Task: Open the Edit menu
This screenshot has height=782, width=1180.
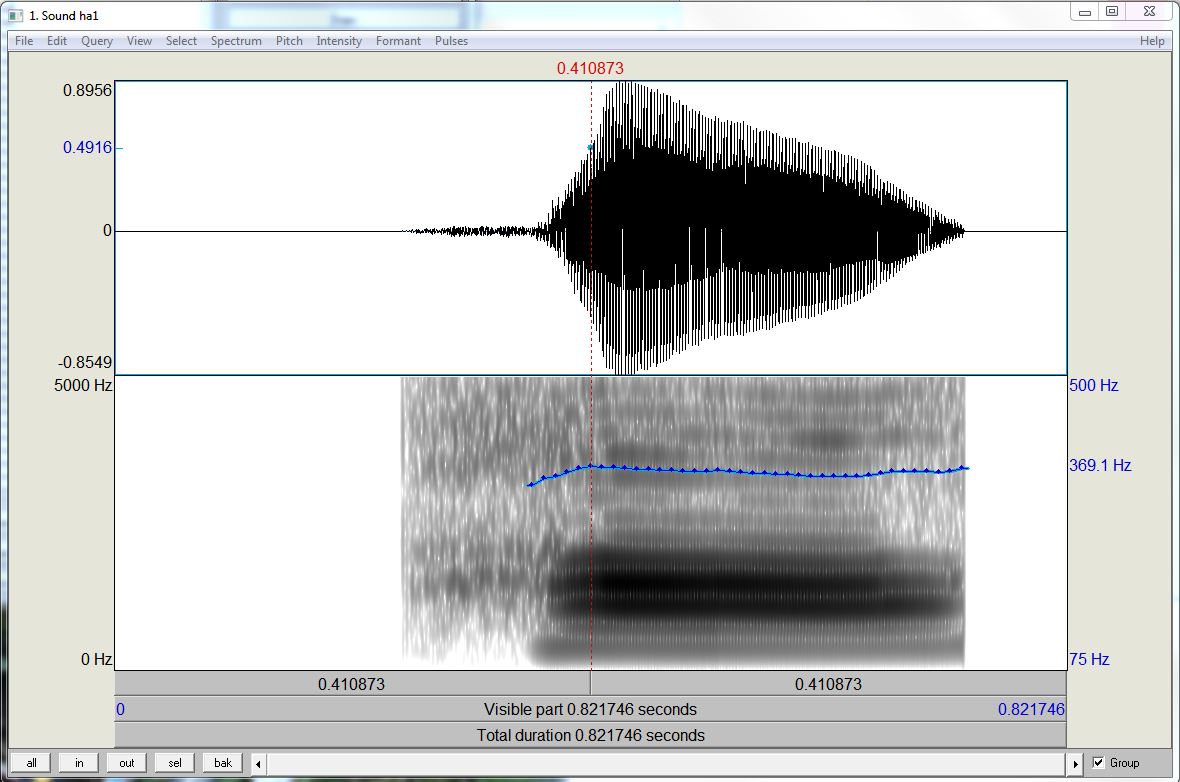Action: point(57,41)
